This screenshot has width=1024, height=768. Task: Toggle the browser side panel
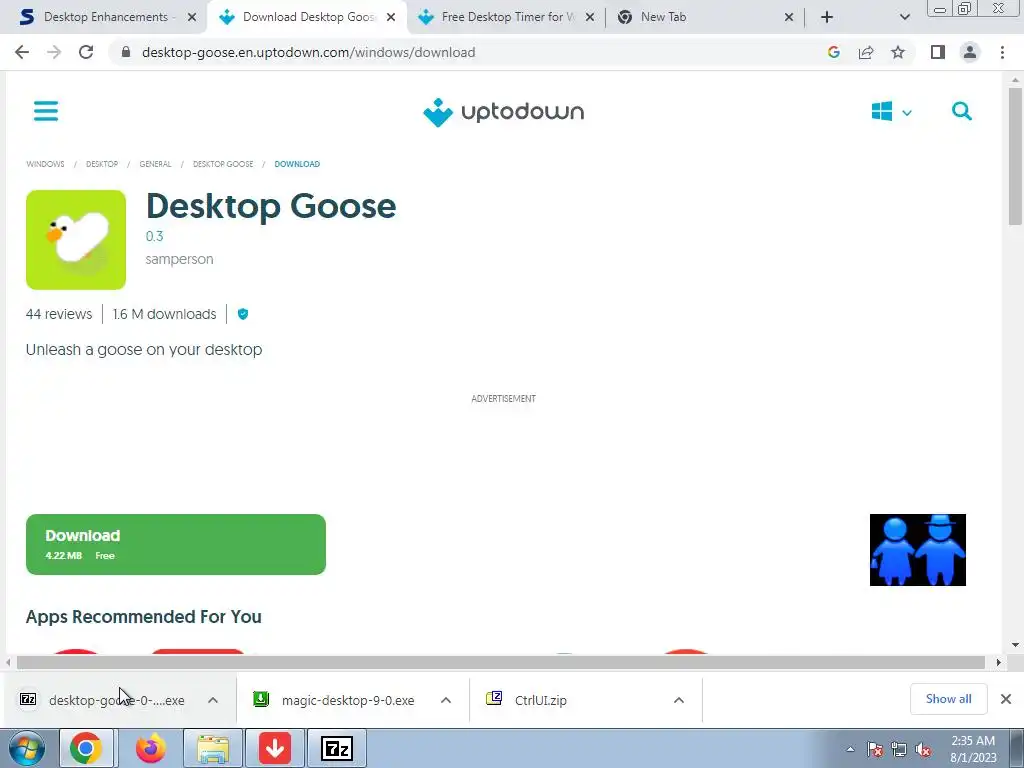(x=938, y=52)
